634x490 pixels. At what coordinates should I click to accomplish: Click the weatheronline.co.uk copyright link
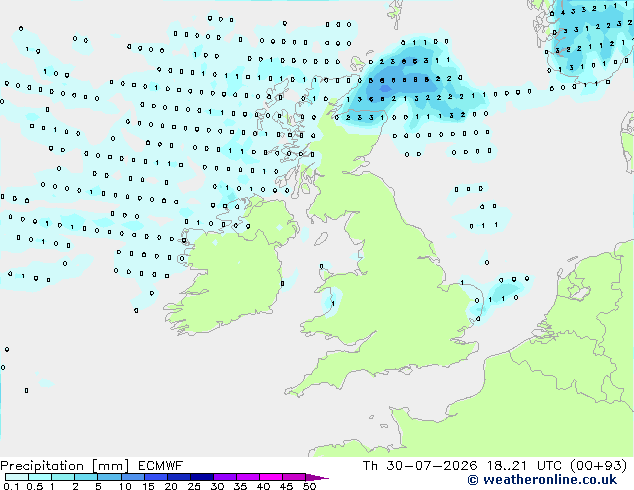coord(542,480)
